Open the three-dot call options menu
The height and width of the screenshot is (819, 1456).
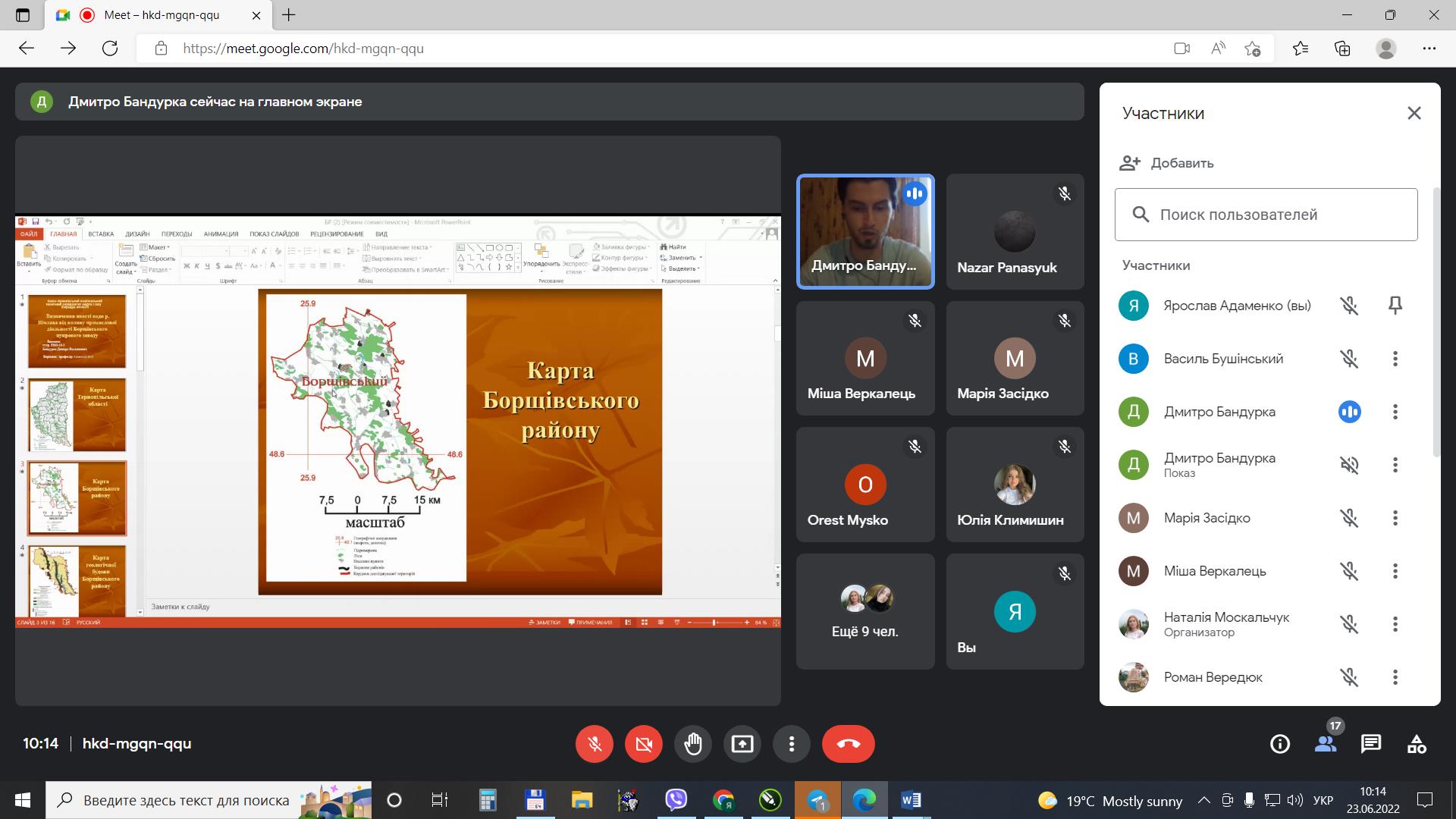pyautogui.click(x=791, y=744)
